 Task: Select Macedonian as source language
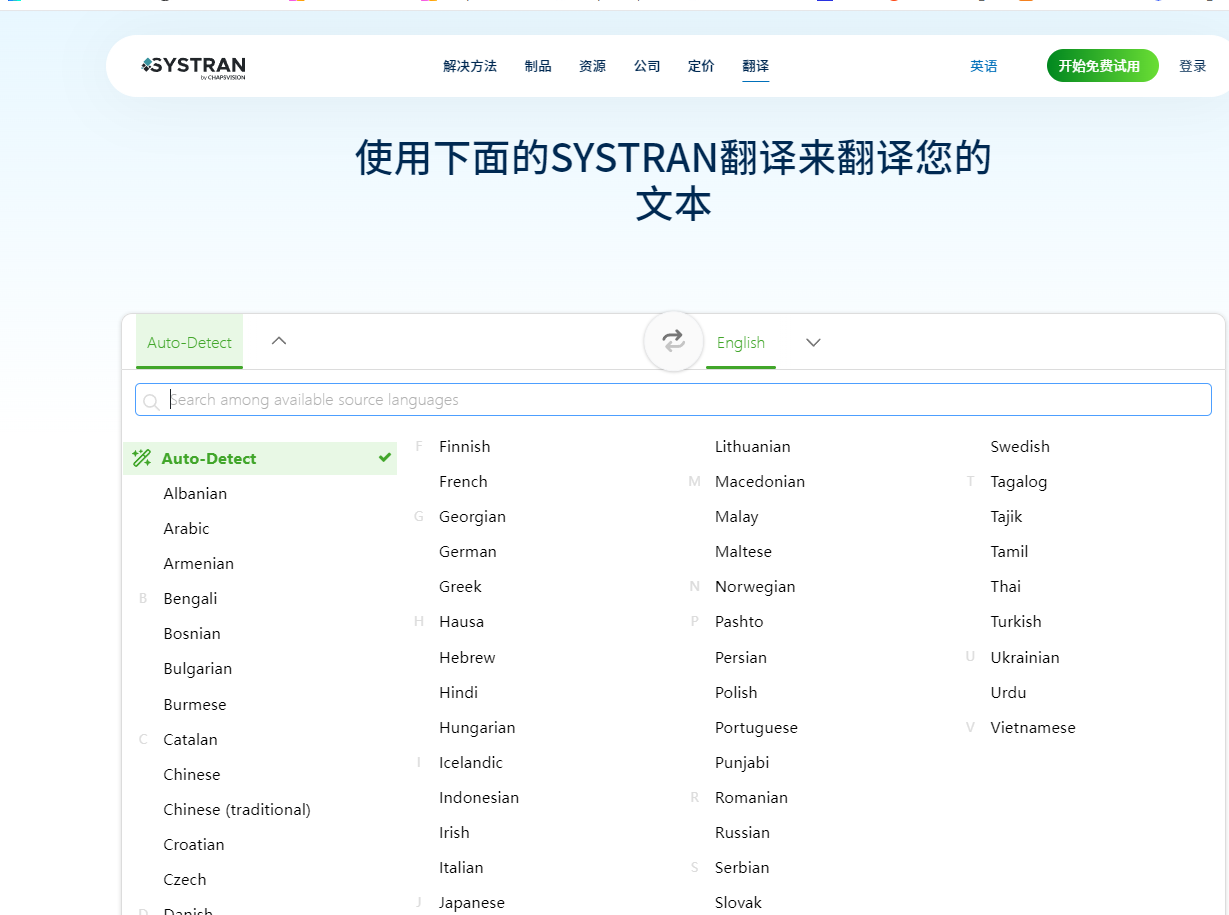point(760,481)
